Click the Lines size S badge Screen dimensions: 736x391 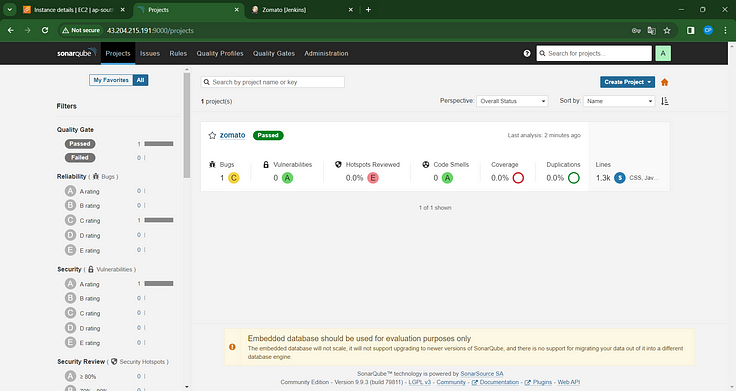pyautogui.click(x=620, y=178)
